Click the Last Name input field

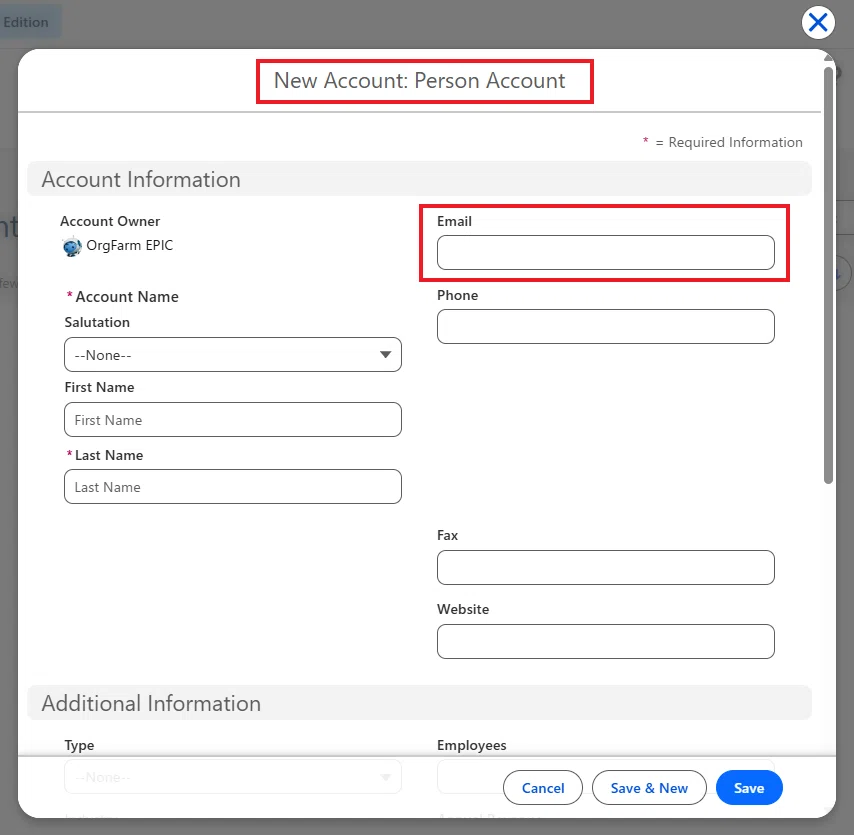[x=233, y=486]
